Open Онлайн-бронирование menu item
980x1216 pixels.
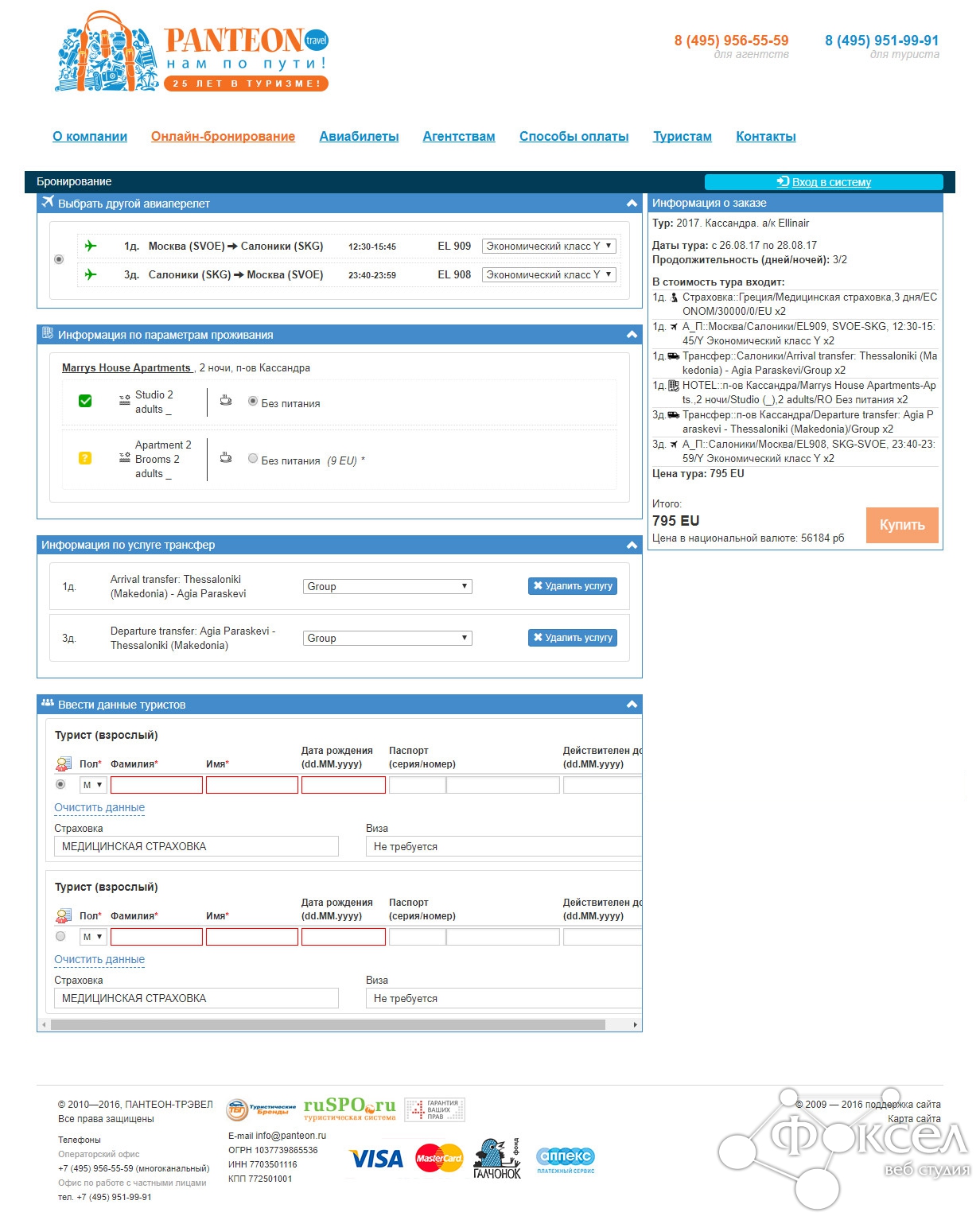pyautogui.click(x=223, y=136)
